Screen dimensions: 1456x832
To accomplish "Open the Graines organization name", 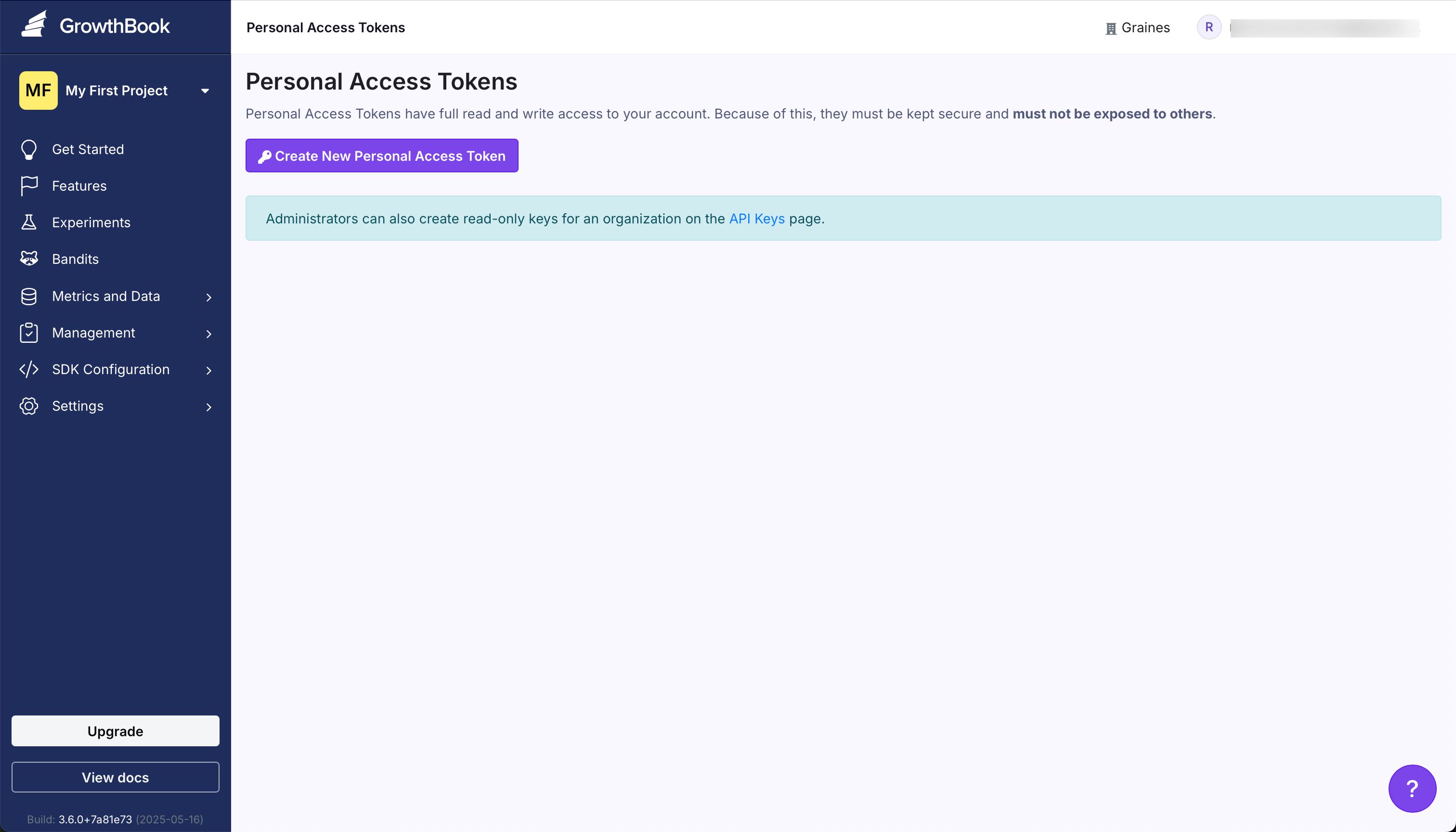I will click(x=1146, y=27).
